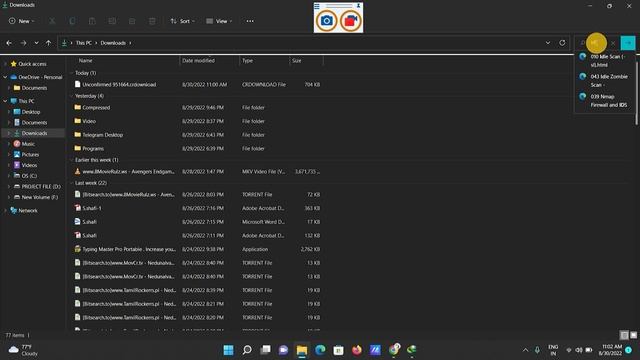Screen dimensions: 640x360
Task: Select Music in the navigation pane
Action: [28, 144]
